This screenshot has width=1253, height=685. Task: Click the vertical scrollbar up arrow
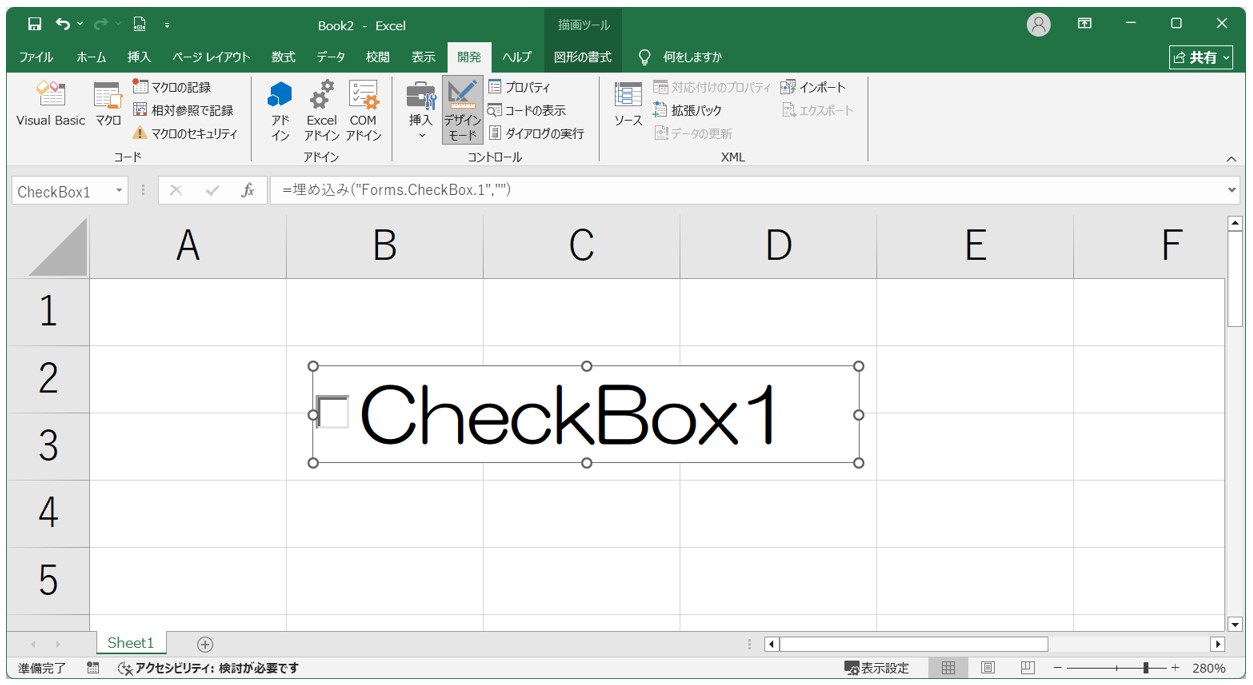1234,224
